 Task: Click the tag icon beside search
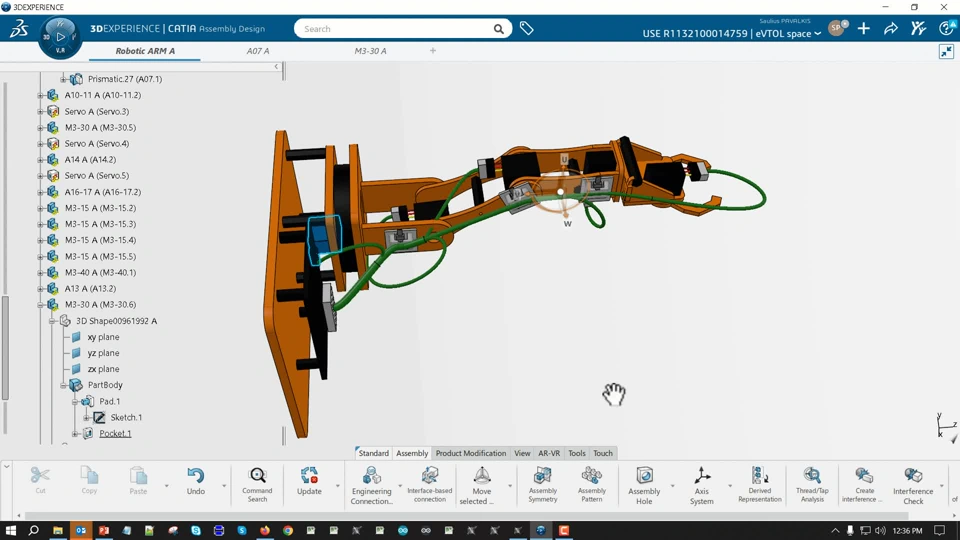pos(527,28)
